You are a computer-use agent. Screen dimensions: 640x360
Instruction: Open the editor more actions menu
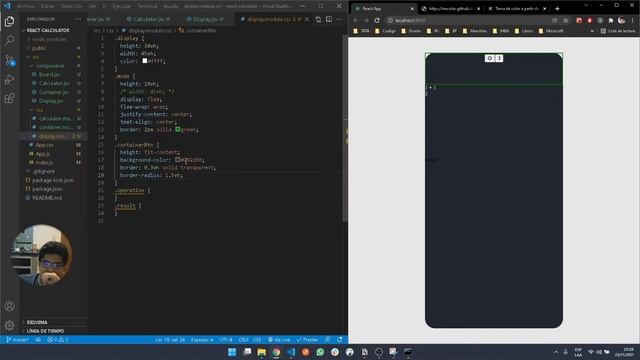tap(339, 19)
